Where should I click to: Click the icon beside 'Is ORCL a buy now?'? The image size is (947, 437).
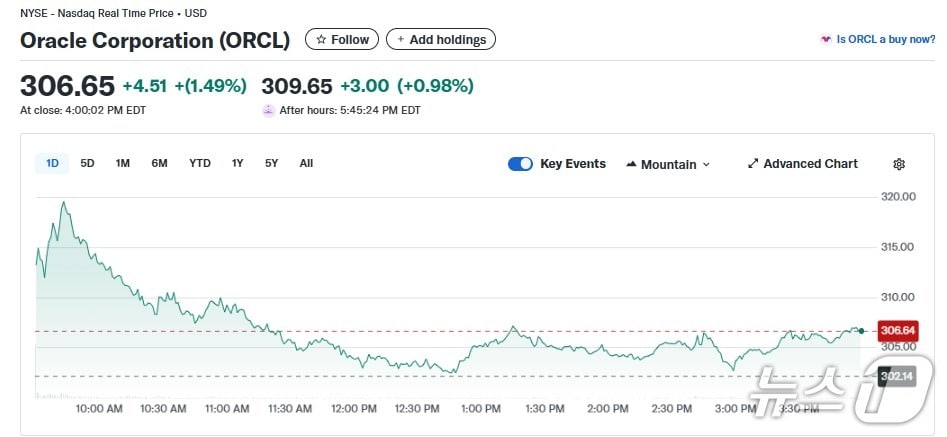click(825, 40)
